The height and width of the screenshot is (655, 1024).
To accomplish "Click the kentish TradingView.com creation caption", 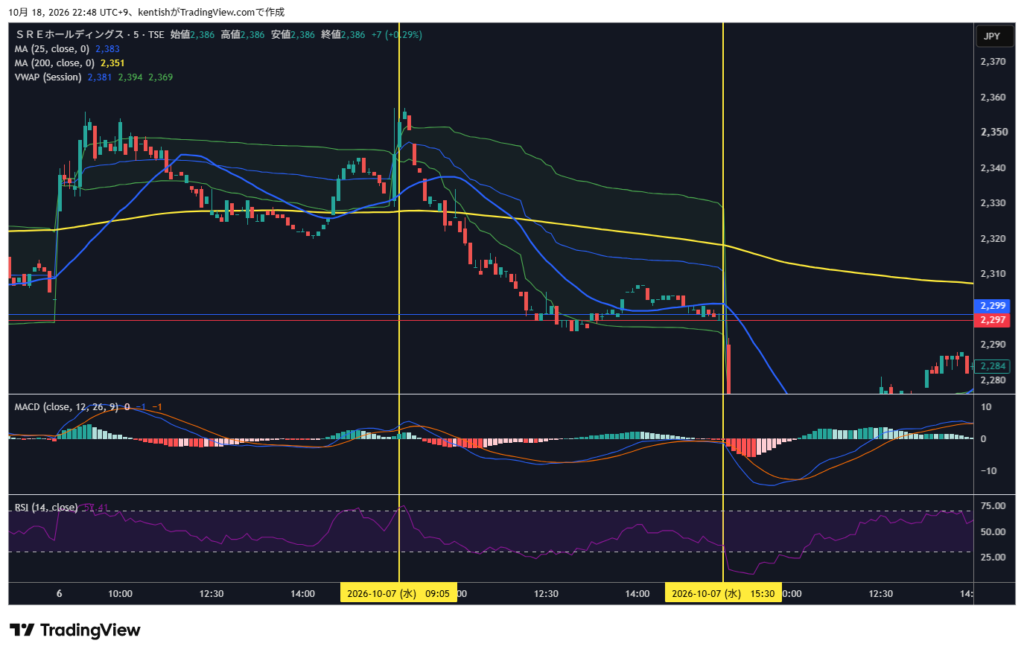I will pyautogui.click(x=211, y=12).
